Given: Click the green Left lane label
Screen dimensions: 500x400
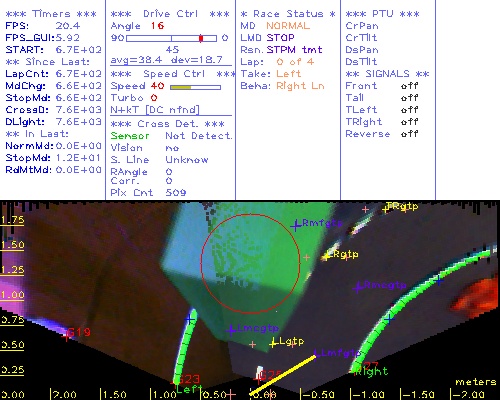Looking at the screenshot, I should click(x=188, y=389).
